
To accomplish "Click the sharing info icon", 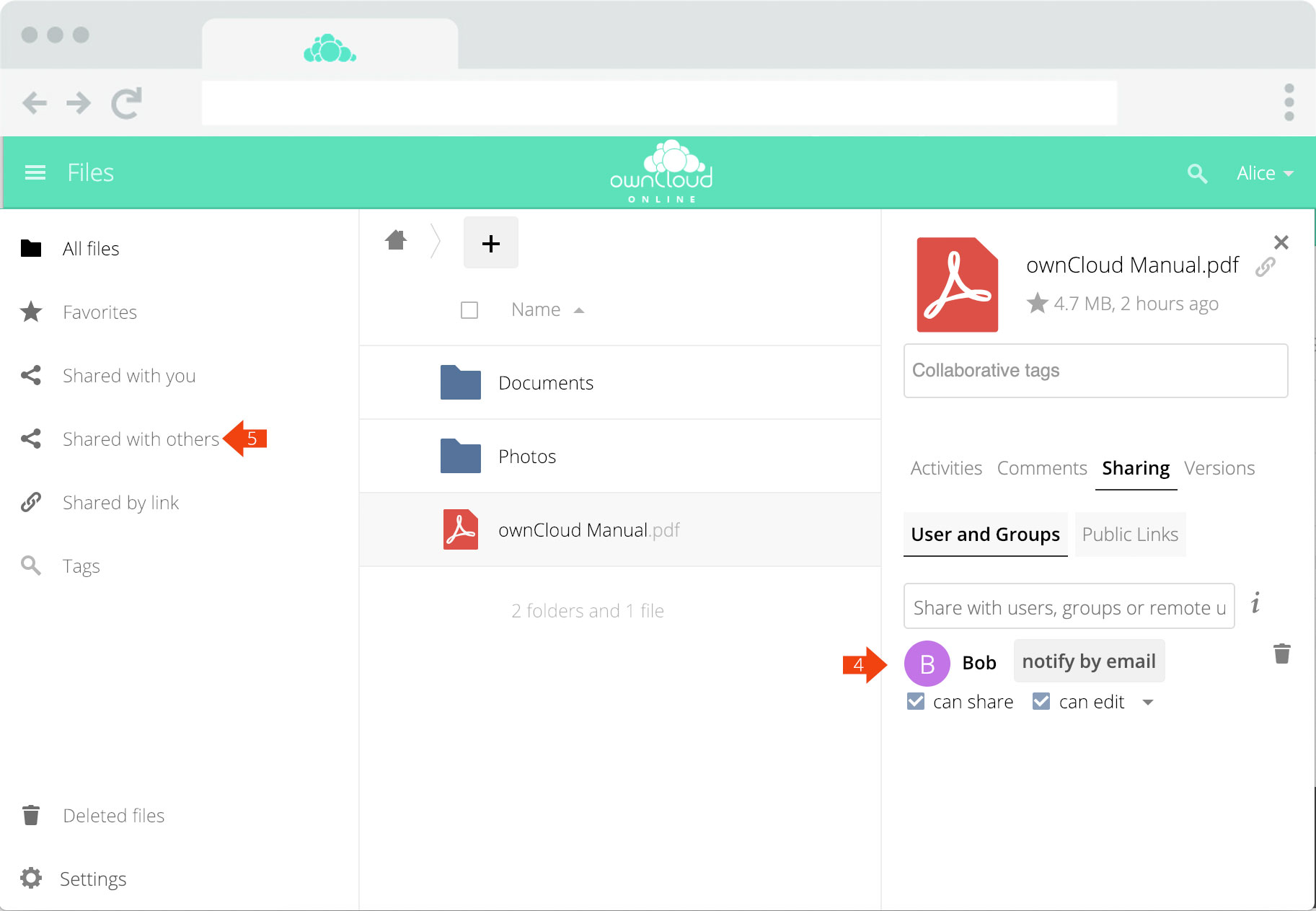I will (x=1255, y=604).
